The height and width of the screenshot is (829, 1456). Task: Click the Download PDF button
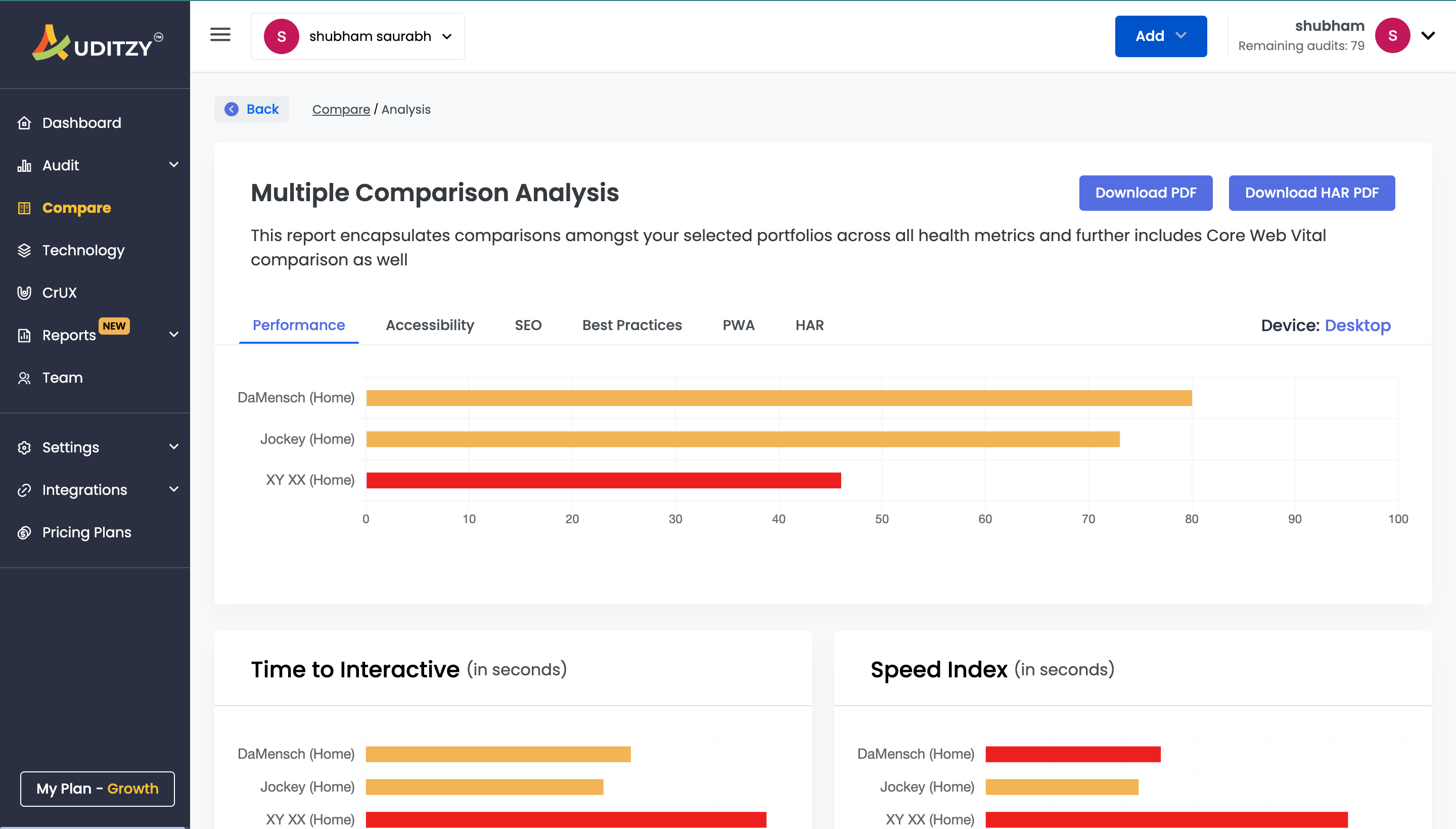[x=1145, y=193]
